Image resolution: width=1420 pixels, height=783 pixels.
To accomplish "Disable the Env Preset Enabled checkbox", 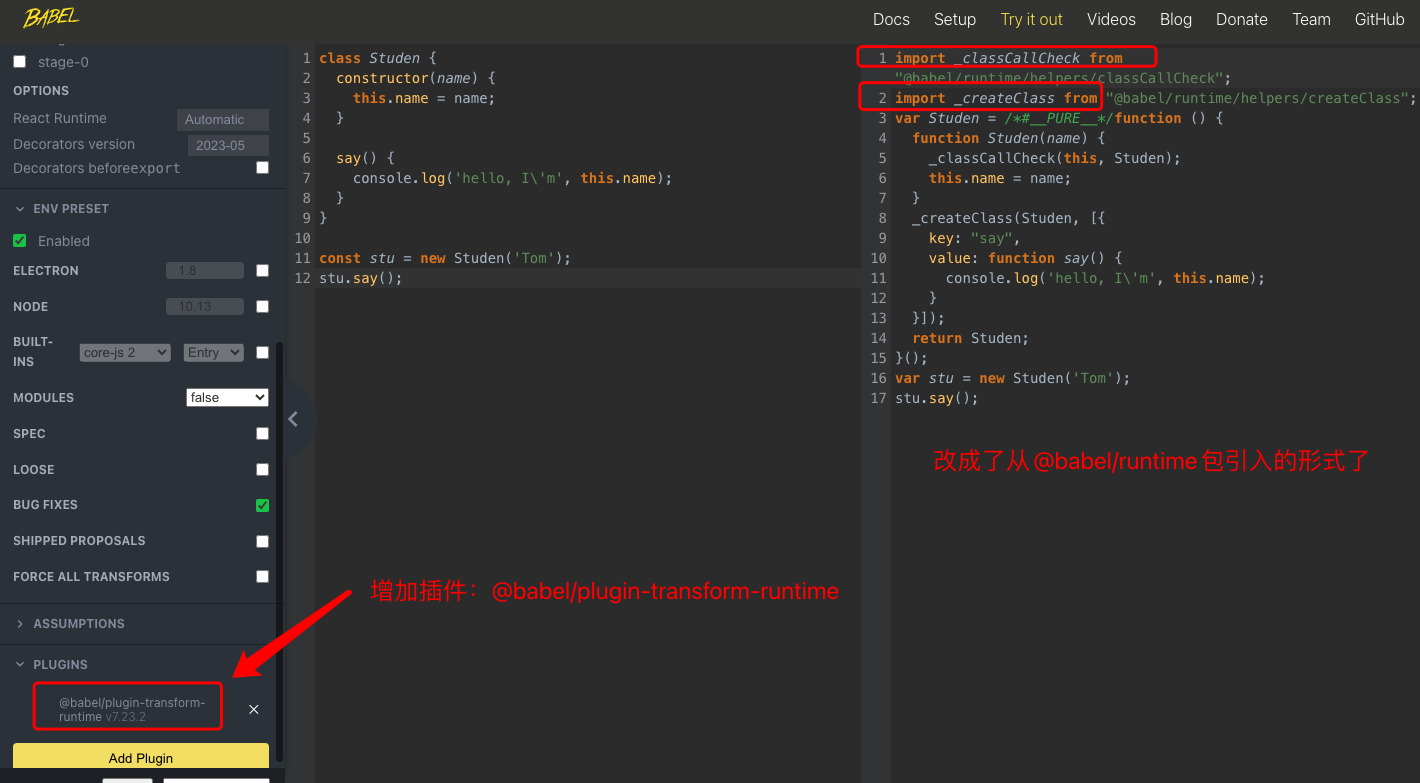I will tap(19, 241).
